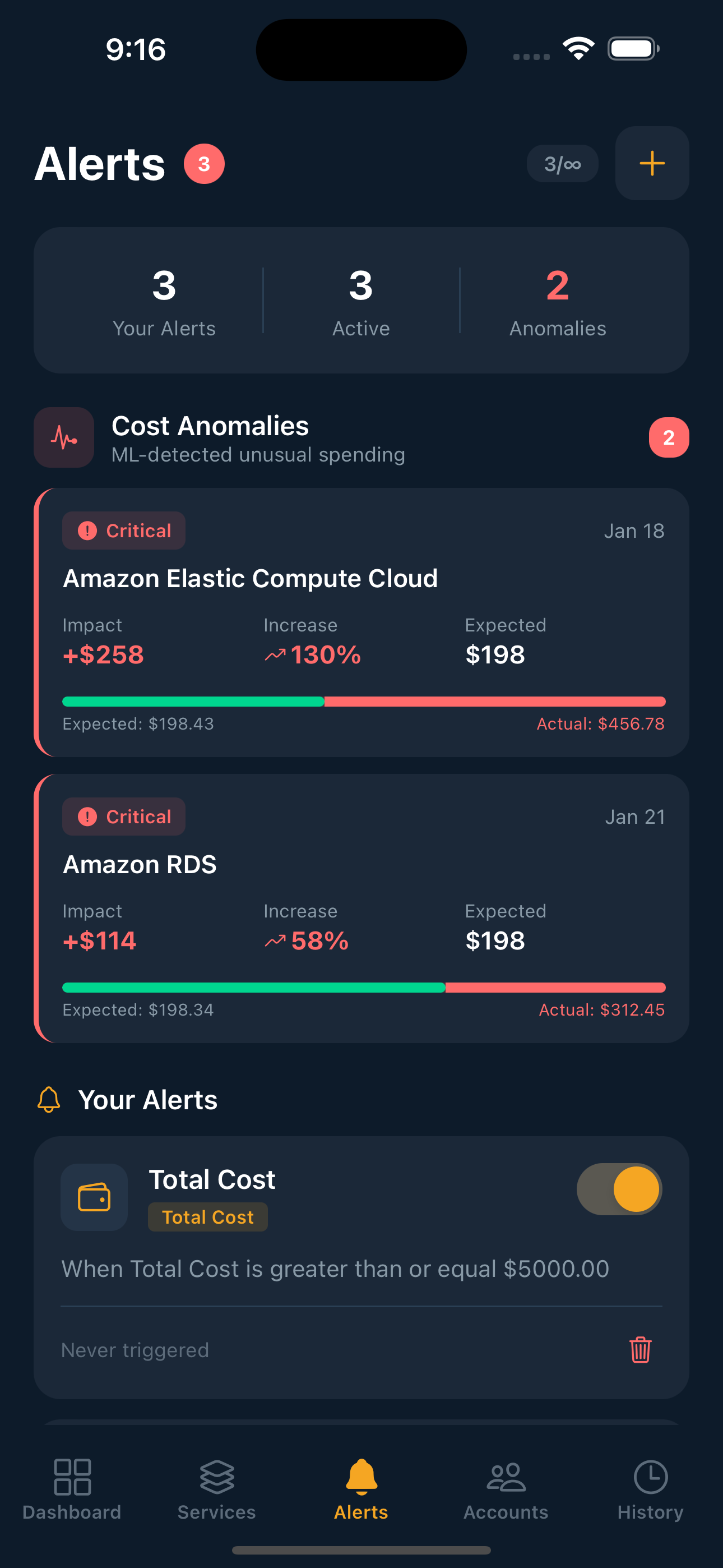Tap the red anomalies count badge
Image resolution: width=723 pixels, height=1568 pixels.
[669, 437]
